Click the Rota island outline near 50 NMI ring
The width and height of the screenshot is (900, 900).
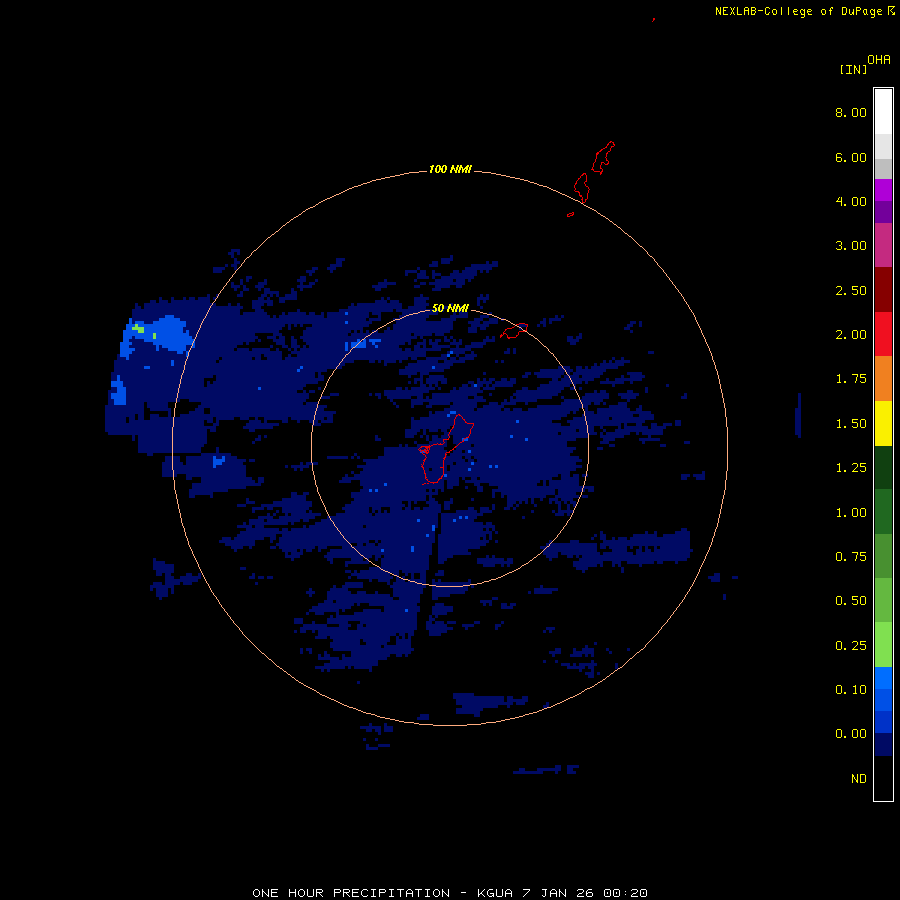(514, 331)
